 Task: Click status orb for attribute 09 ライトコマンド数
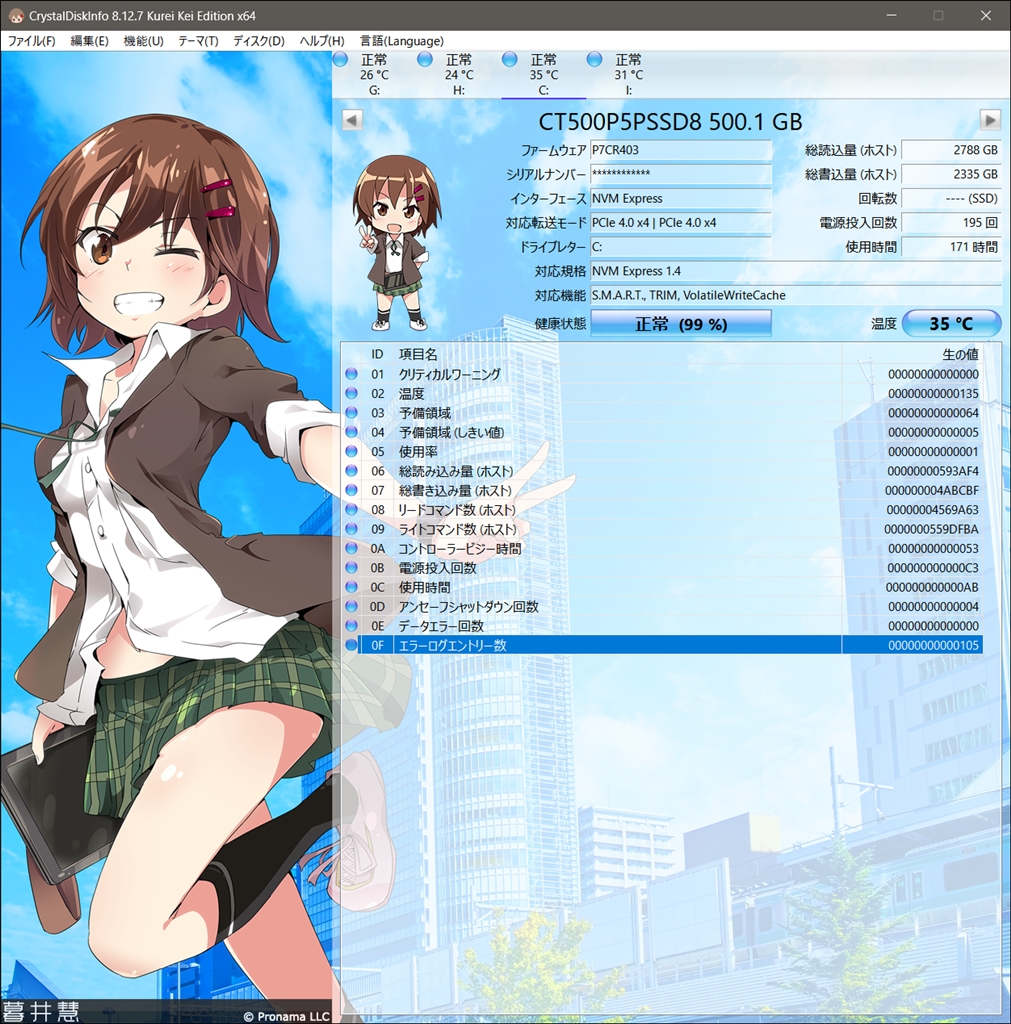point(351,528)
